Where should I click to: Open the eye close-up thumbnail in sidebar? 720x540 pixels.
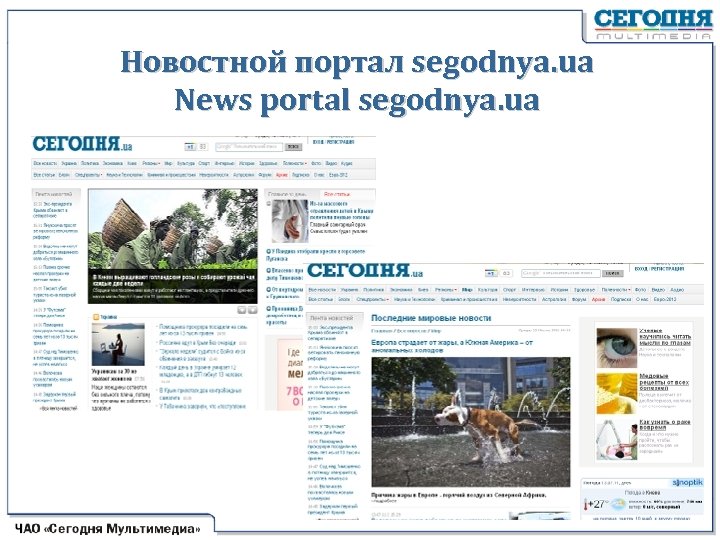(617, 348)
